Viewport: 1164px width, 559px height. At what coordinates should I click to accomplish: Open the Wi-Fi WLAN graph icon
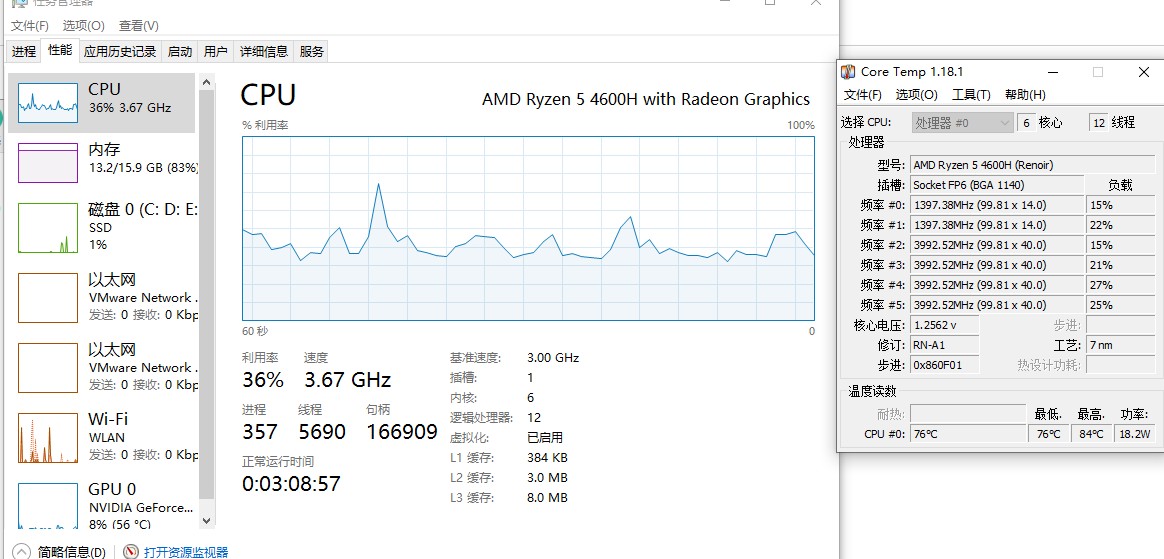(x=48, y=437)
